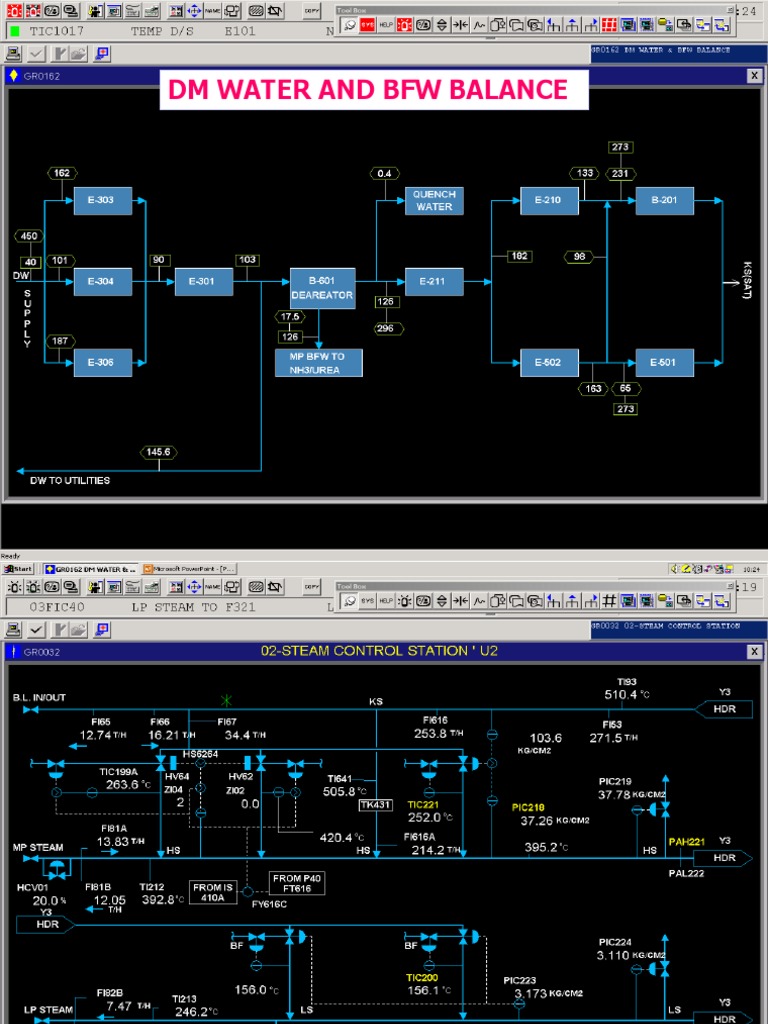
Task: Click FROM P40 FT616 box
Action: click(x=297, y=884)
